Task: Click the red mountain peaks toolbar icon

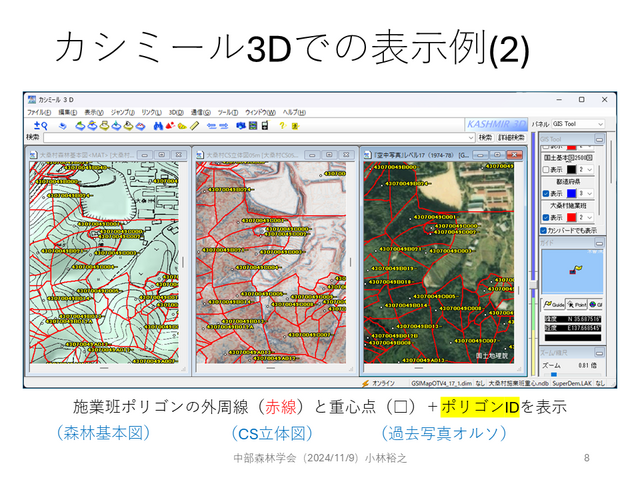Action: click(170, 126)
